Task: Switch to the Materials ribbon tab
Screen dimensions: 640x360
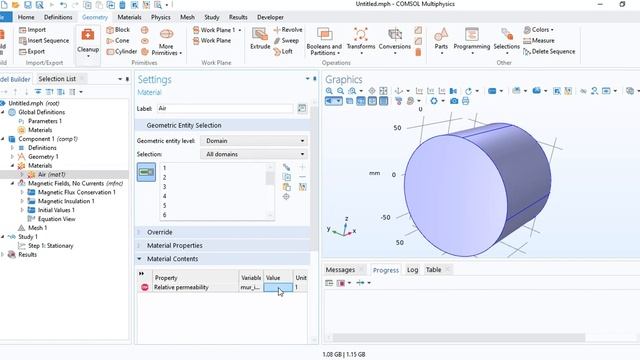Action: [x=129, y=17]
